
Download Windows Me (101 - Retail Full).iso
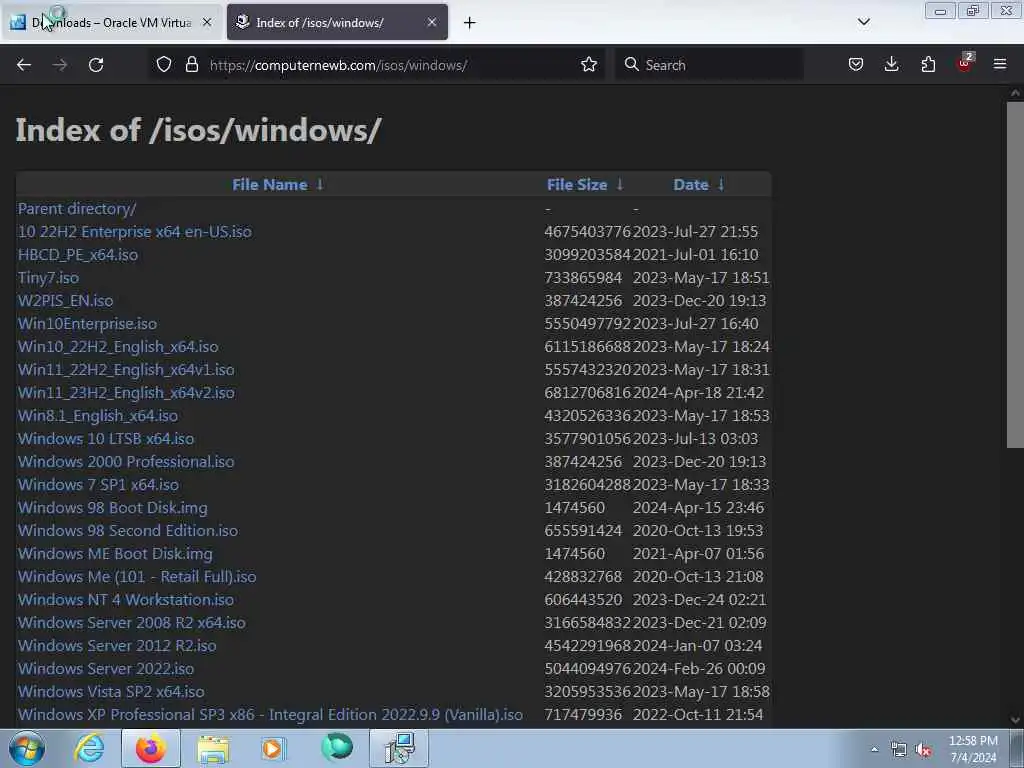click(137, 577)
